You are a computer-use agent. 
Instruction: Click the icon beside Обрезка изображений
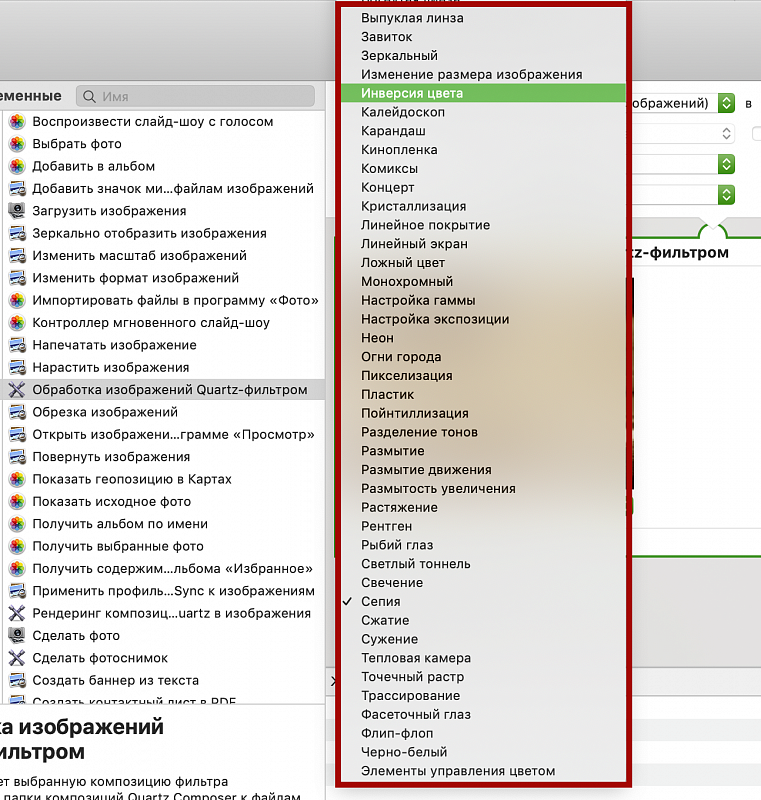pyautogui.click(x=17, y=412)
